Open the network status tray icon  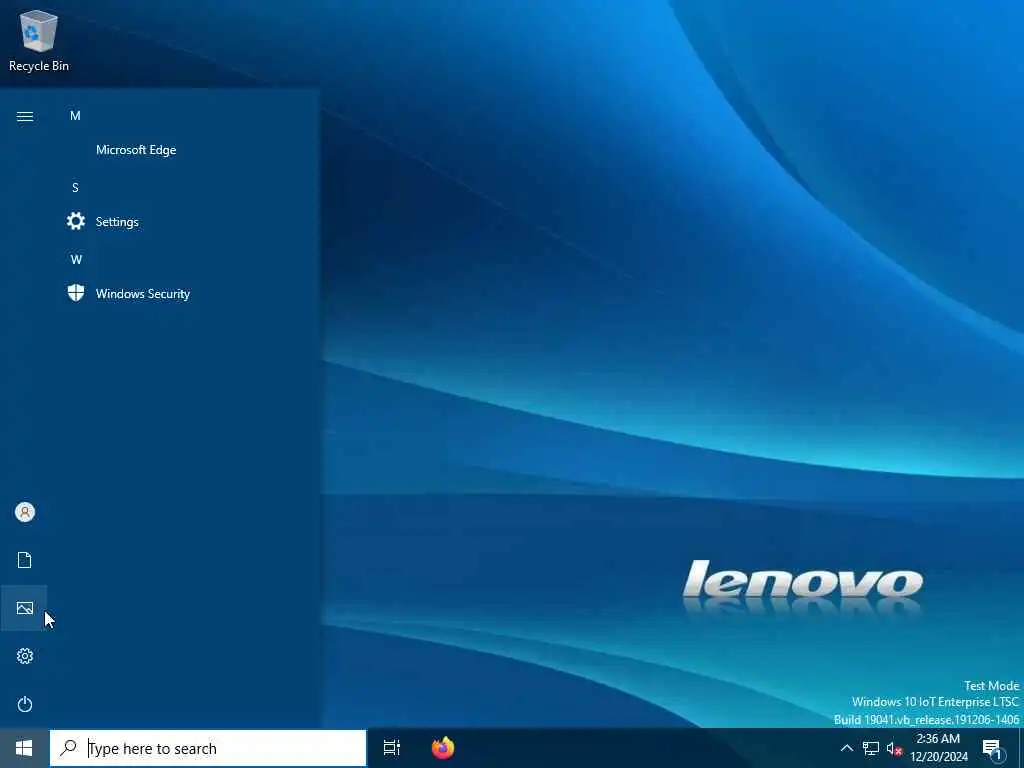(871, 748)
